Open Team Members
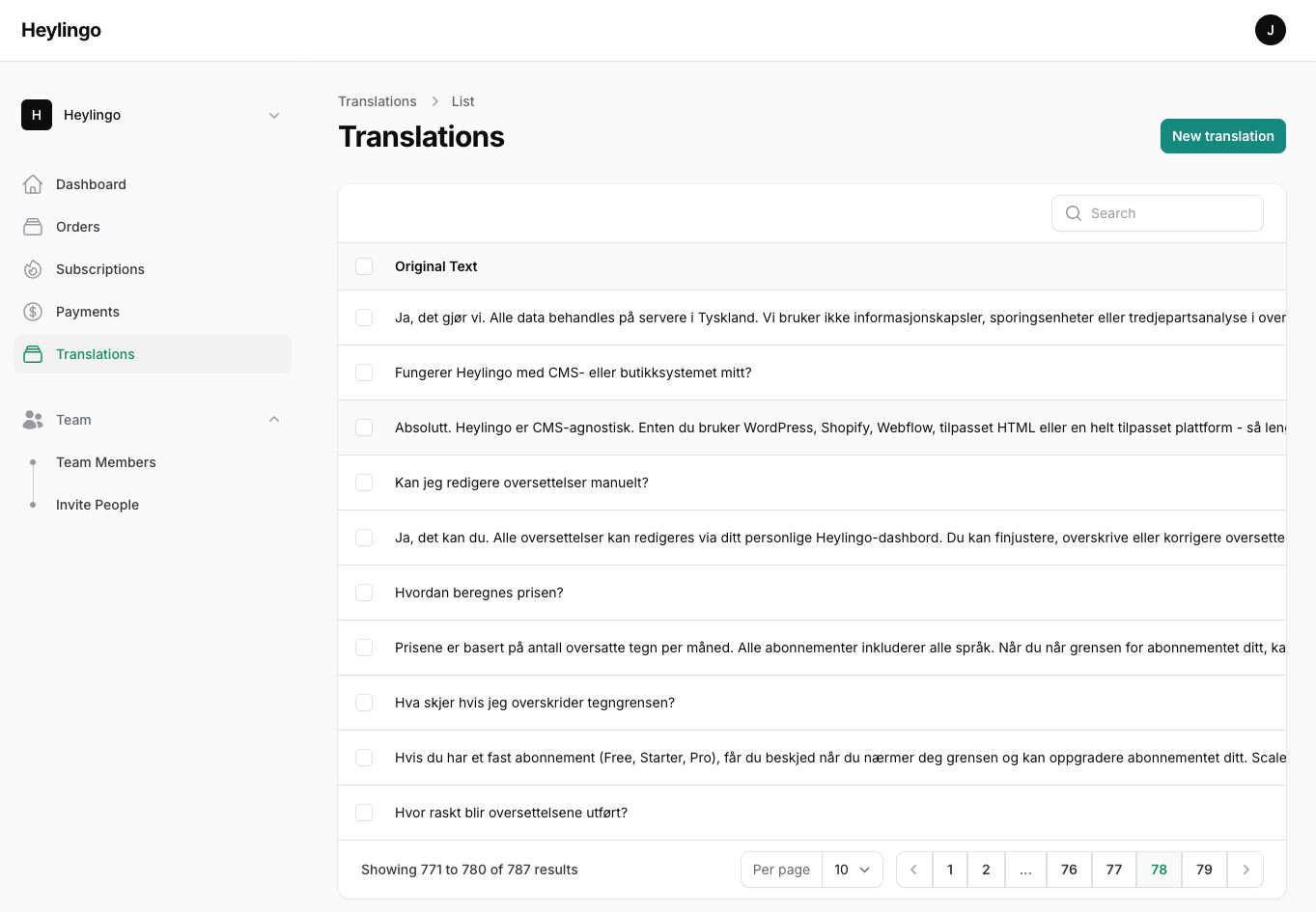This screenshot has width=1316, height=912. [153, 462]
